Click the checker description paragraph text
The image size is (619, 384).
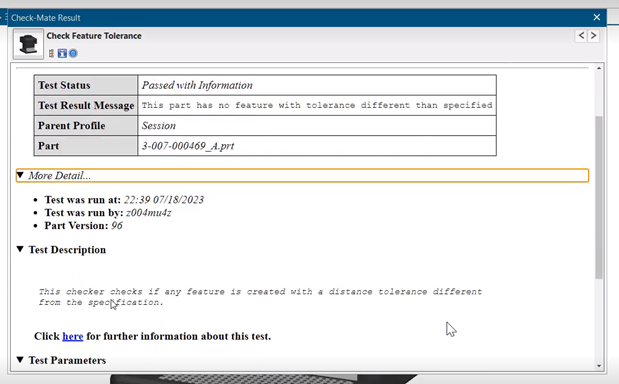pos(260,297)
